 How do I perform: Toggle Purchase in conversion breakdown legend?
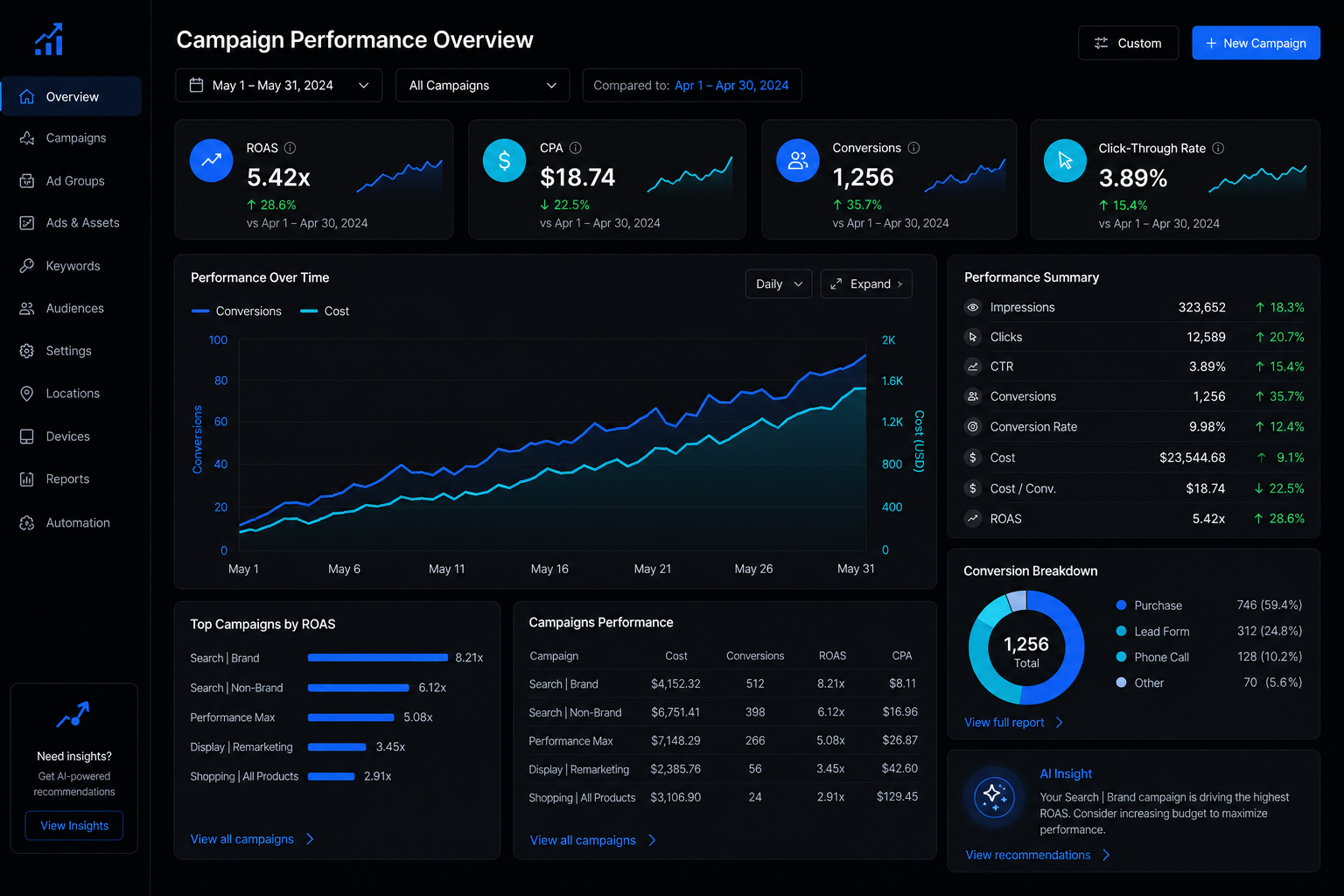(1149, 605)
